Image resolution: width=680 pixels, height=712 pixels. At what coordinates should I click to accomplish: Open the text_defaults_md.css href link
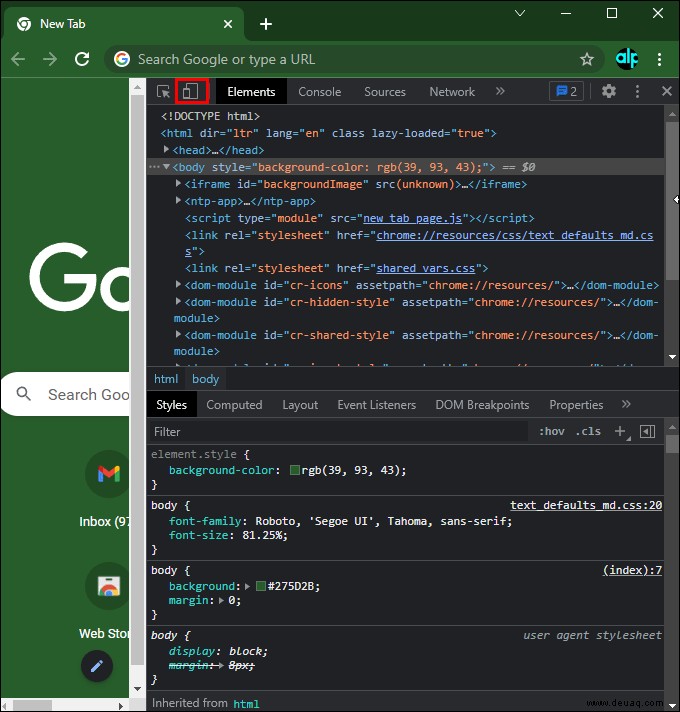tap(514, 235)
